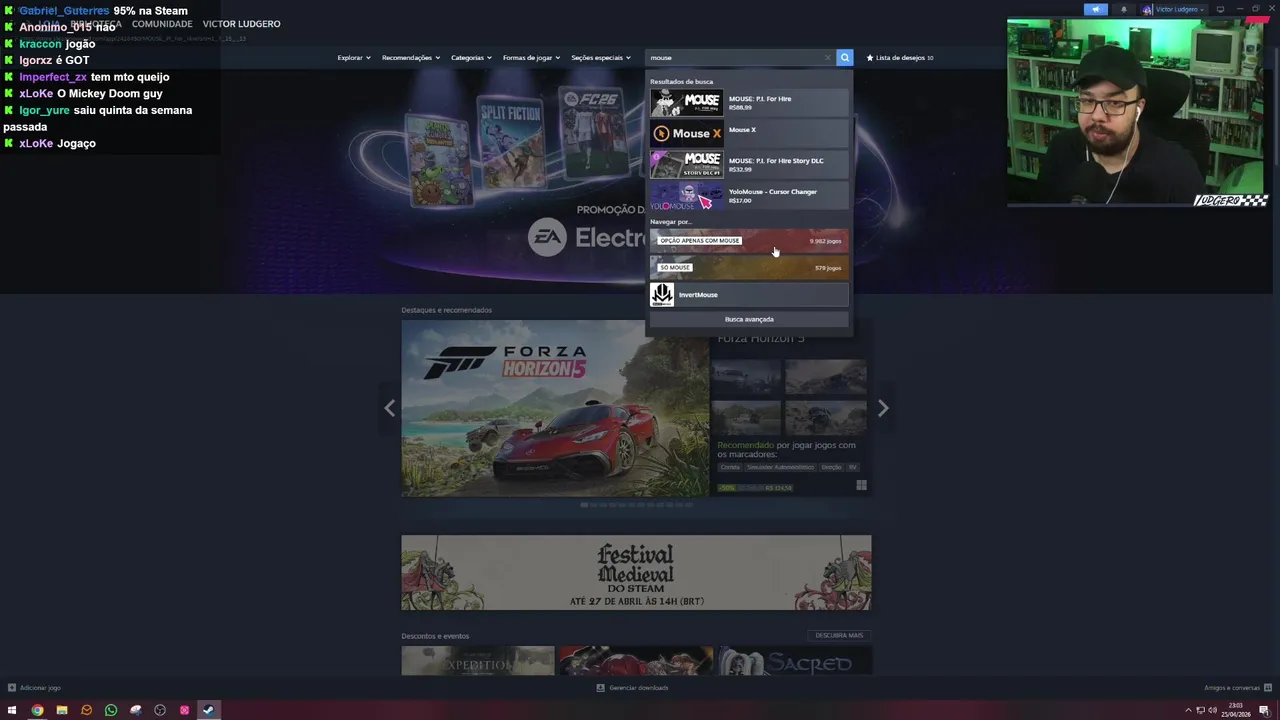Open the Gerenciar downloads icon

601,688
